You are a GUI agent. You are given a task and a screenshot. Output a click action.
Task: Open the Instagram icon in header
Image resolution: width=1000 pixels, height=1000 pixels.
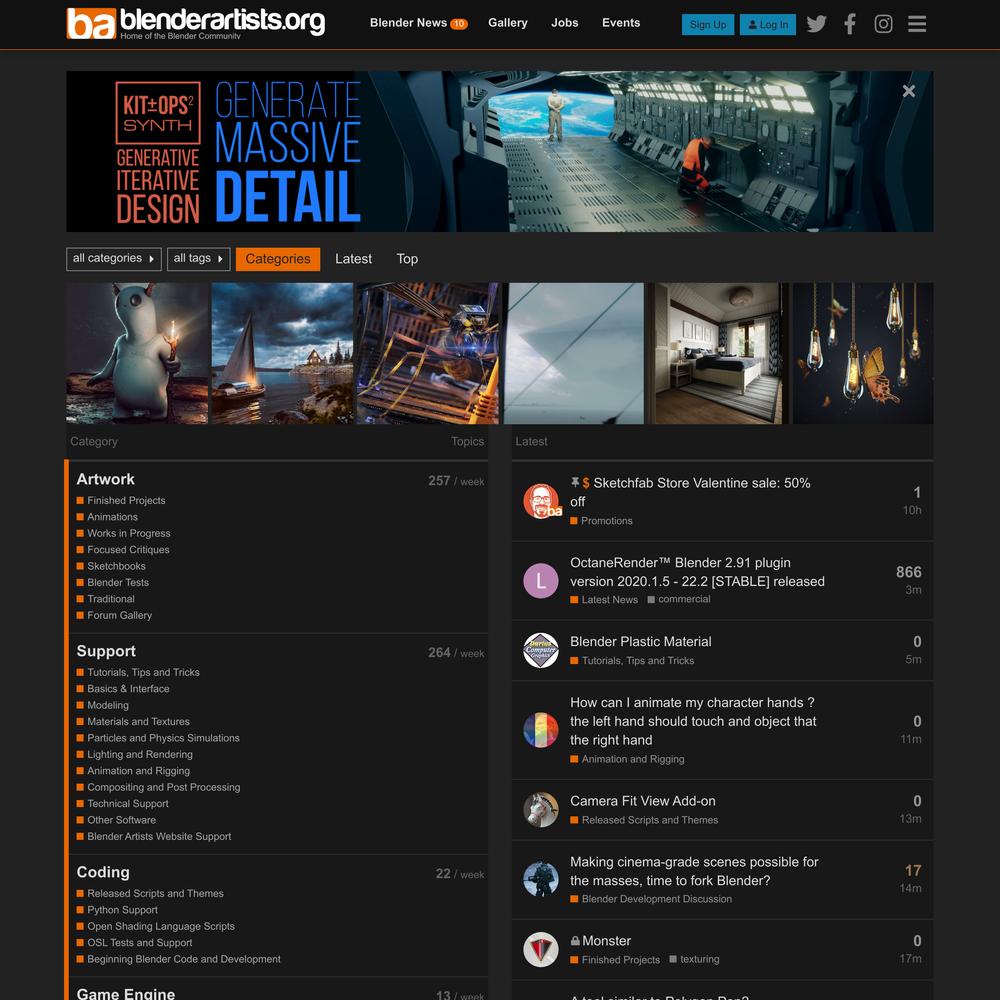coord(883,24)
